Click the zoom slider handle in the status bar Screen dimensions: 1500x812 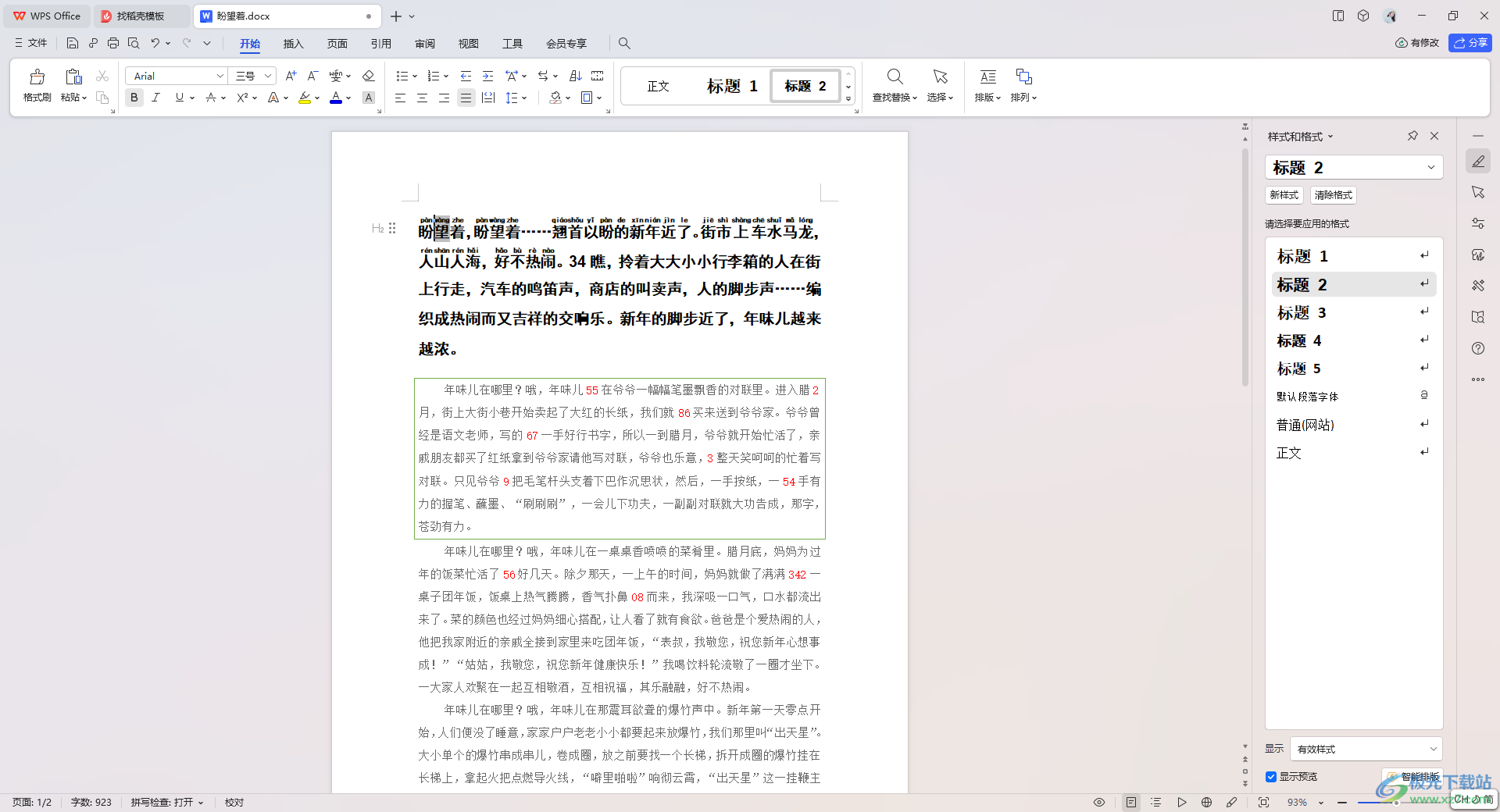[x=1396, y=803]
